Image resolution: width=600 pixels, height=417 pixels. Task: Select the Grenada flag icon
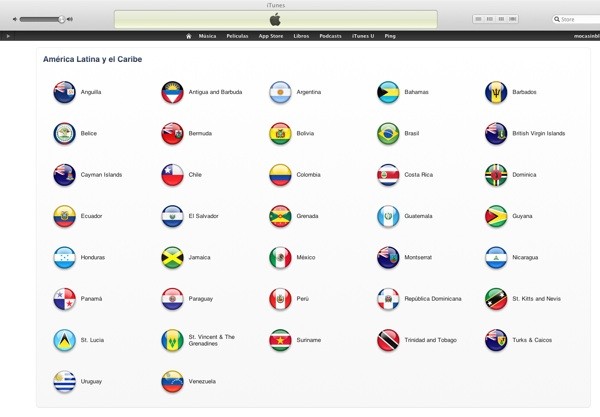280,216
